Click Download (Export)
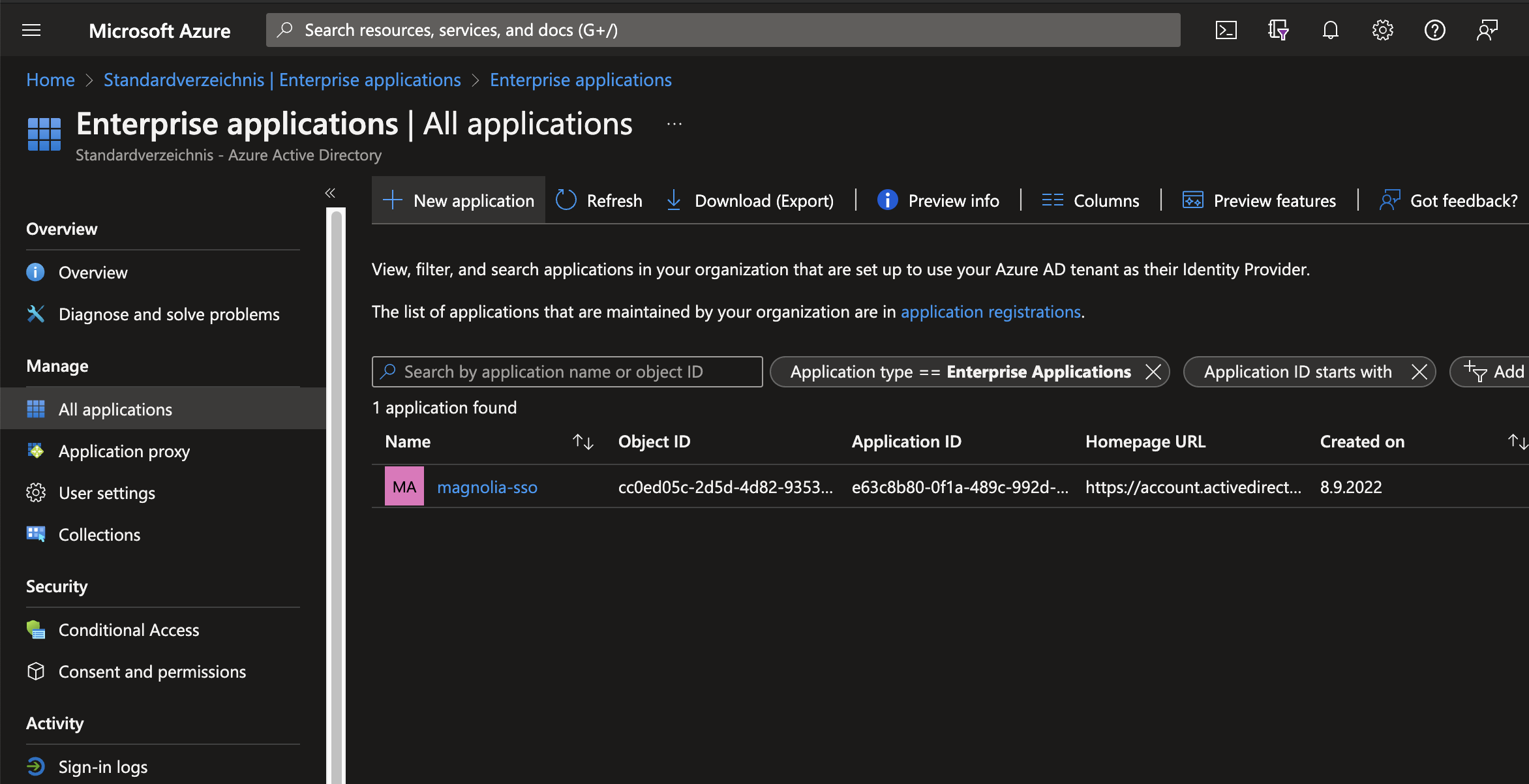This screenshot has height=784, width=1529. (x=749, y=200)
